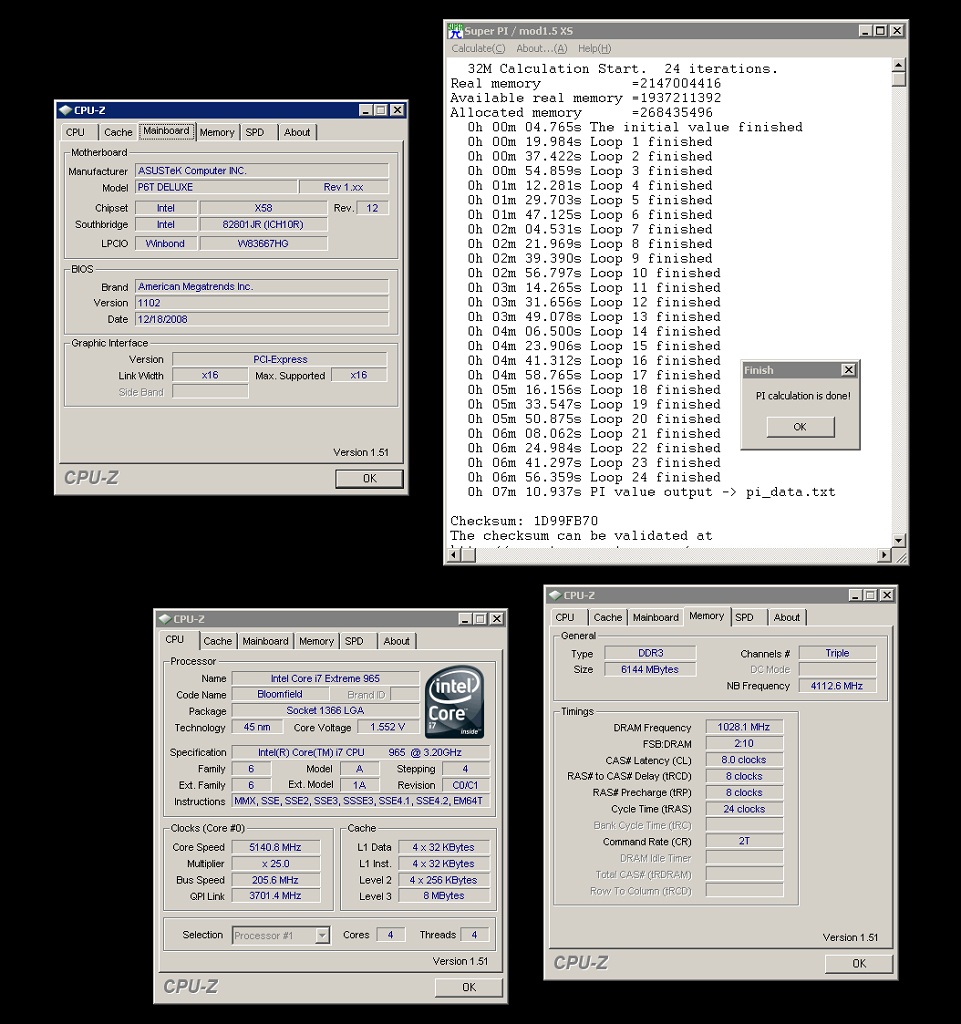
Task: Open the Calculate menu in Super PI
Action: (478, 48)
